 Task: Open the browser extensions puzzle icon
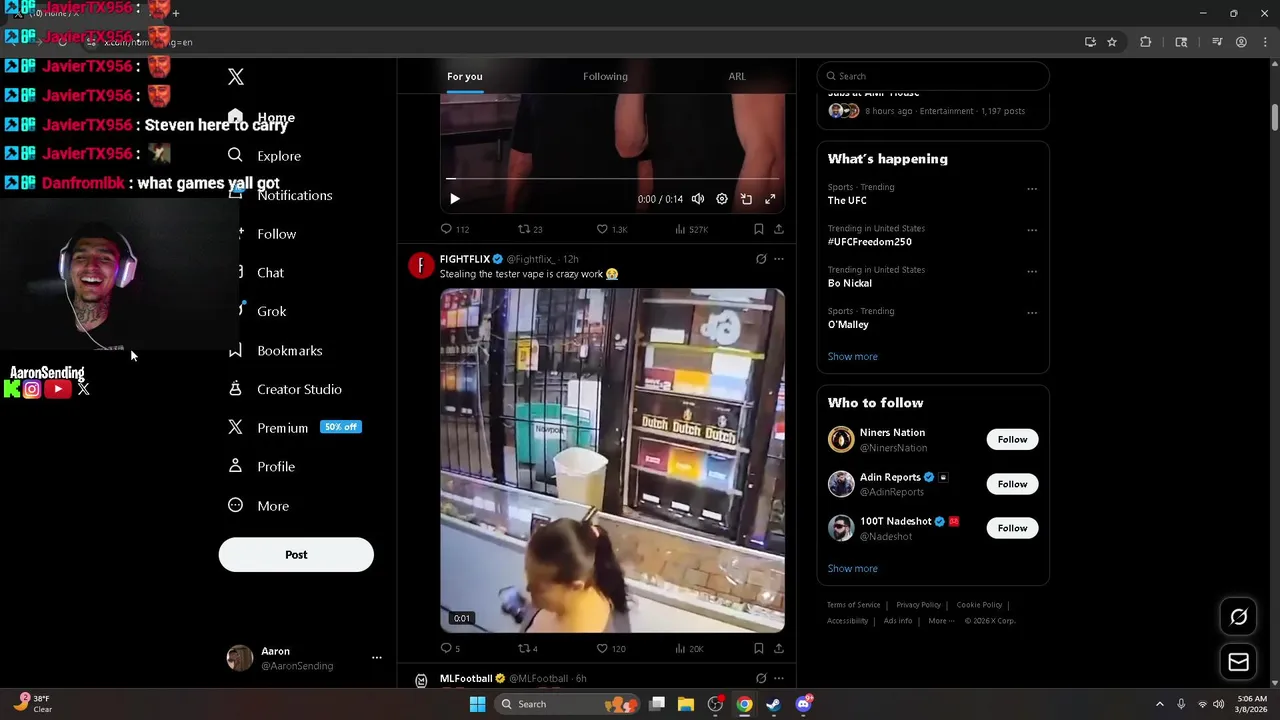coord(1146,42)
